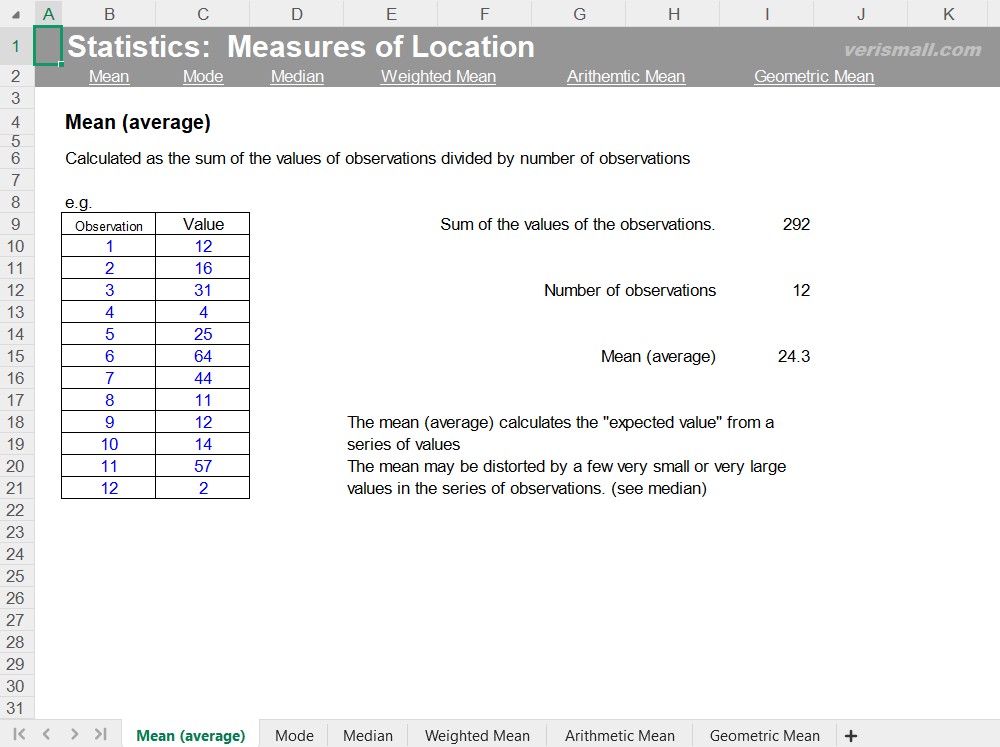Click the Median hyperlink
This screenshot has height=747, width=1000.
pyautogui.click(x=296, y=76)
